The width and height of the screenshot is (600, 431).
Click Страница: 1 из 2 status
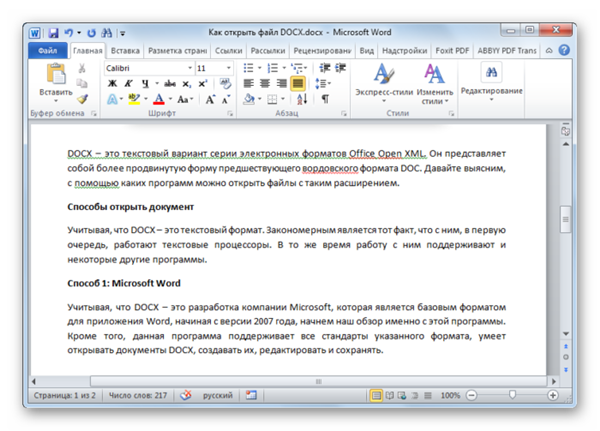pos(65,395)
